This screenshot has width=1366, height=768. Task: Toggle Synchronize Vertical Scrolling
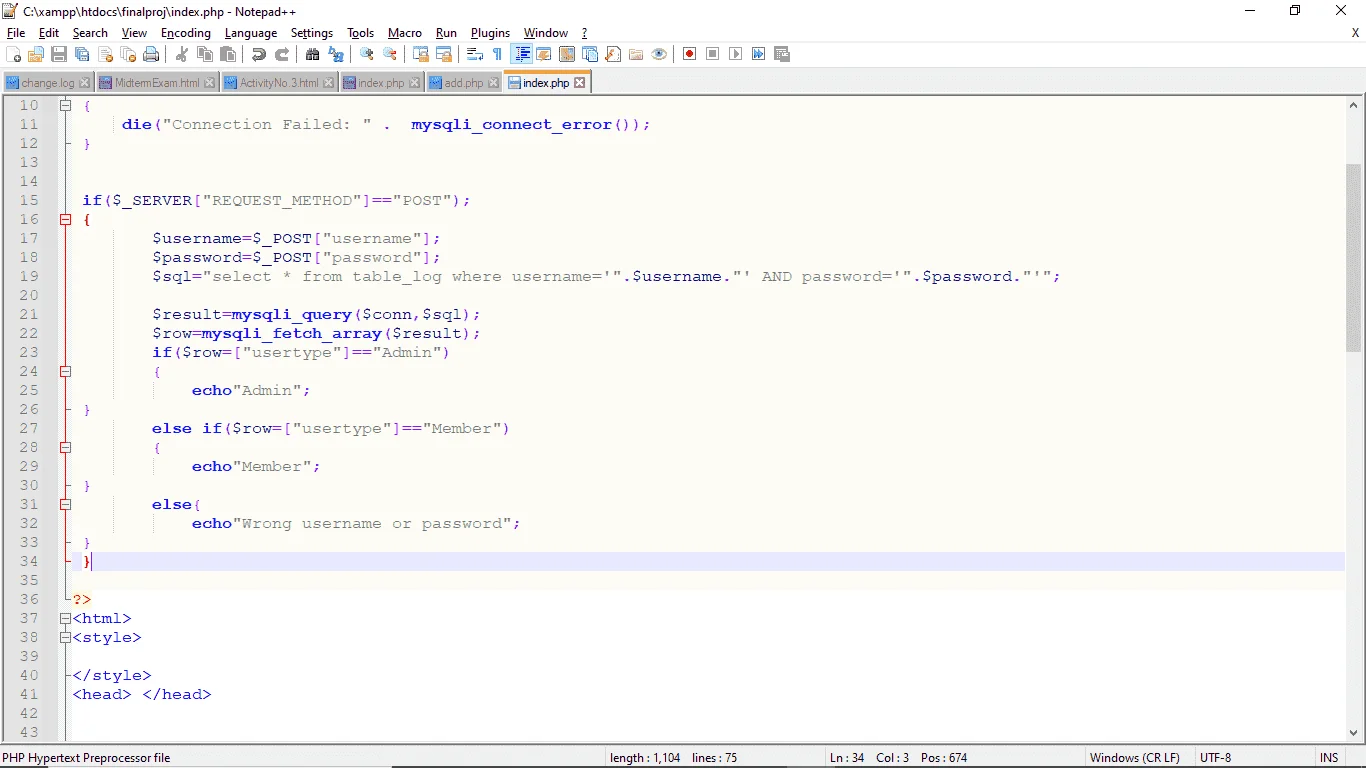pyautogui.click(x=421, y=54)
